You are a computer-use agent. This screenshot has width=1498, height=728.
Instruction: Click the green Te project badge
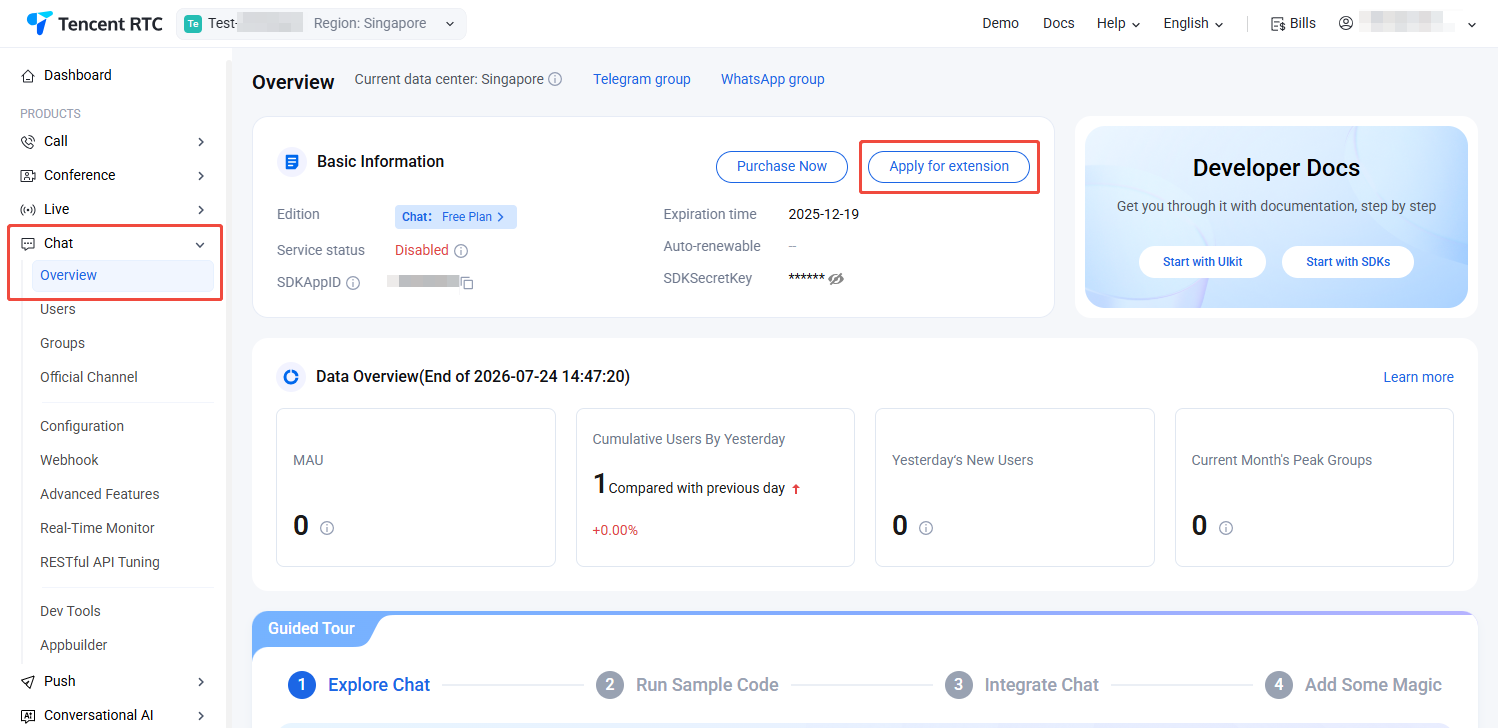(193, 24)
